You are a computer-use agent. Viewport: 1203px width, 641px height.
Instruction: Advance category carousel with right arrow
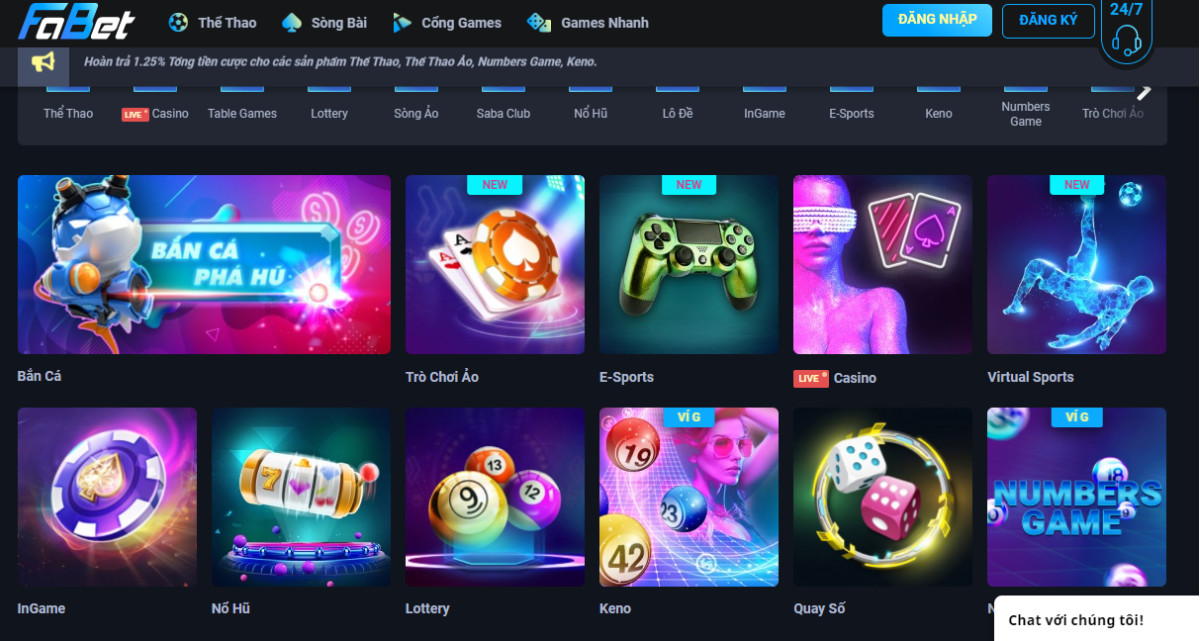pyautogui.click(x=1144, y=92)
